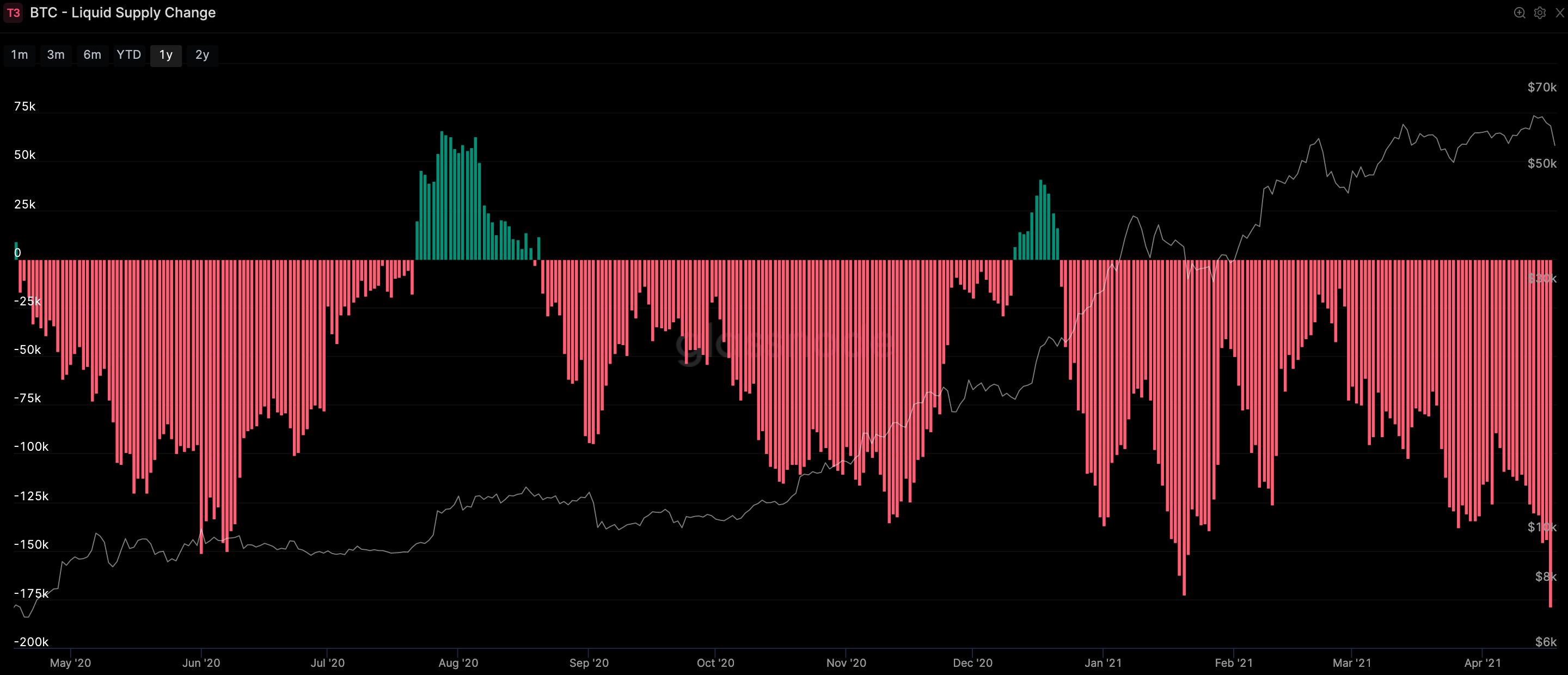Click the BTC - Liquid Supply Change title
The image size is (1568, 675).
(123, 13)
